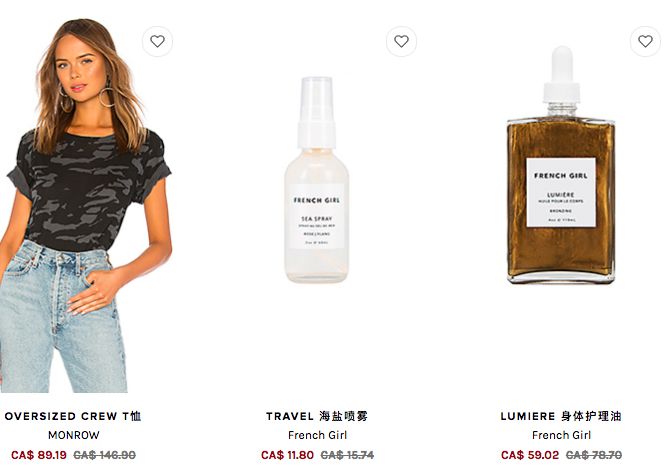Open the LUMIERE 身体护理油 product title
669x476 pixels.
(561, 416)
